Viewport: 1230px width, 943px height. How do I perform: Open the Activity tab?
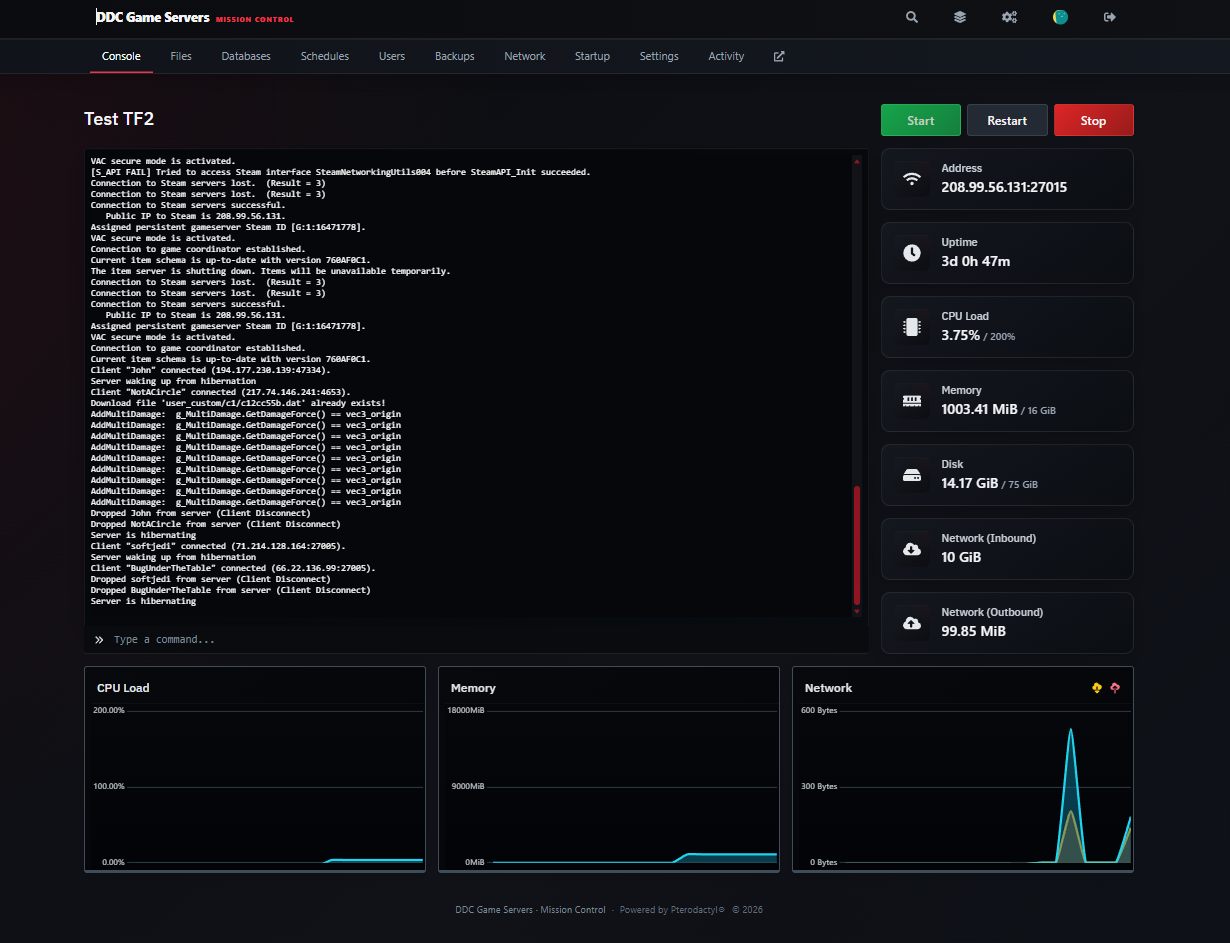coord(726,56)
